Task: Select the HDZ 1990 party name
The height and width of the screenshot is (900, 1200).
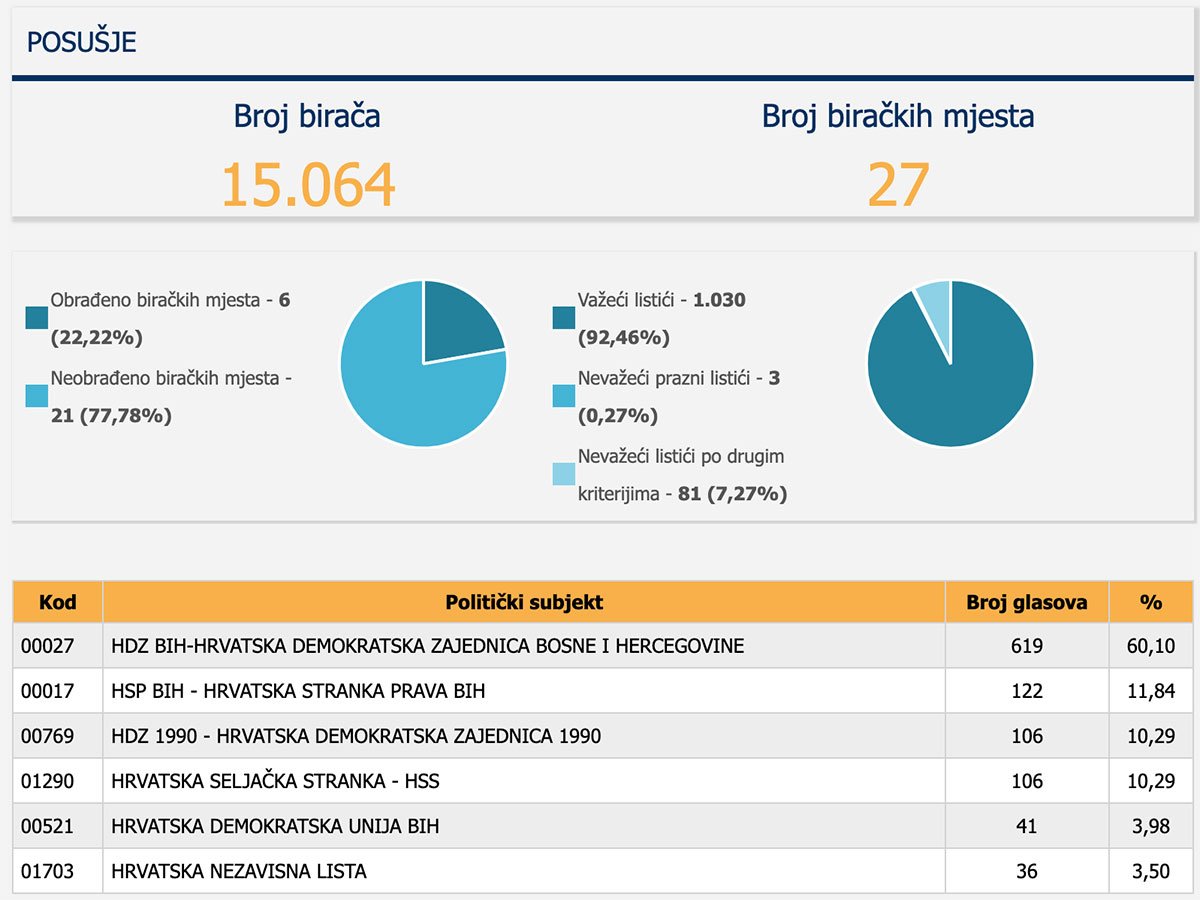Action: 357,736
